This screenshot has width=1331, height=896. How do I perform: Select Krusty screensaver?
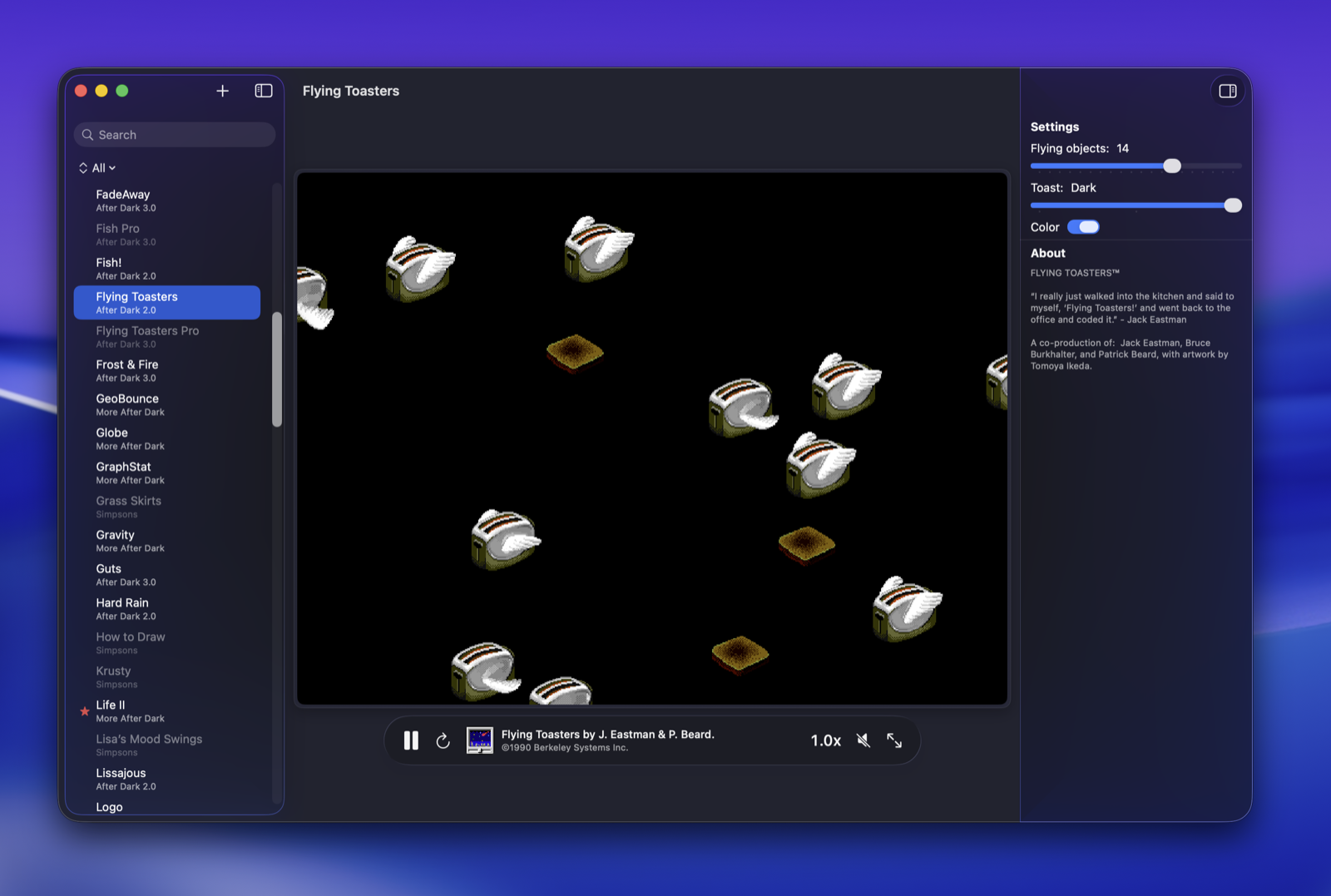tap(167, 678)
